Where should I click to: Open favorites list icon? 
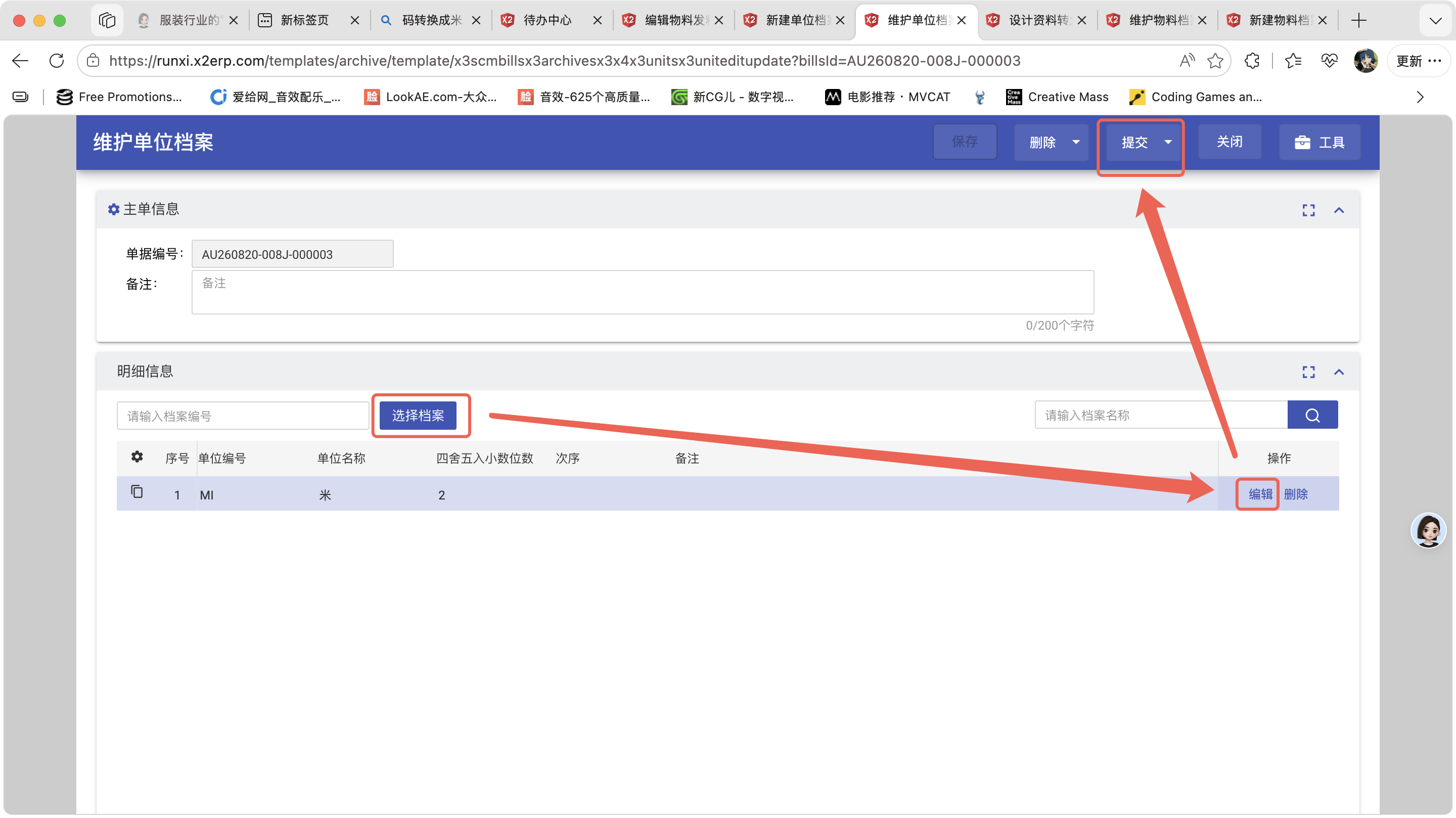point(1293,61)
